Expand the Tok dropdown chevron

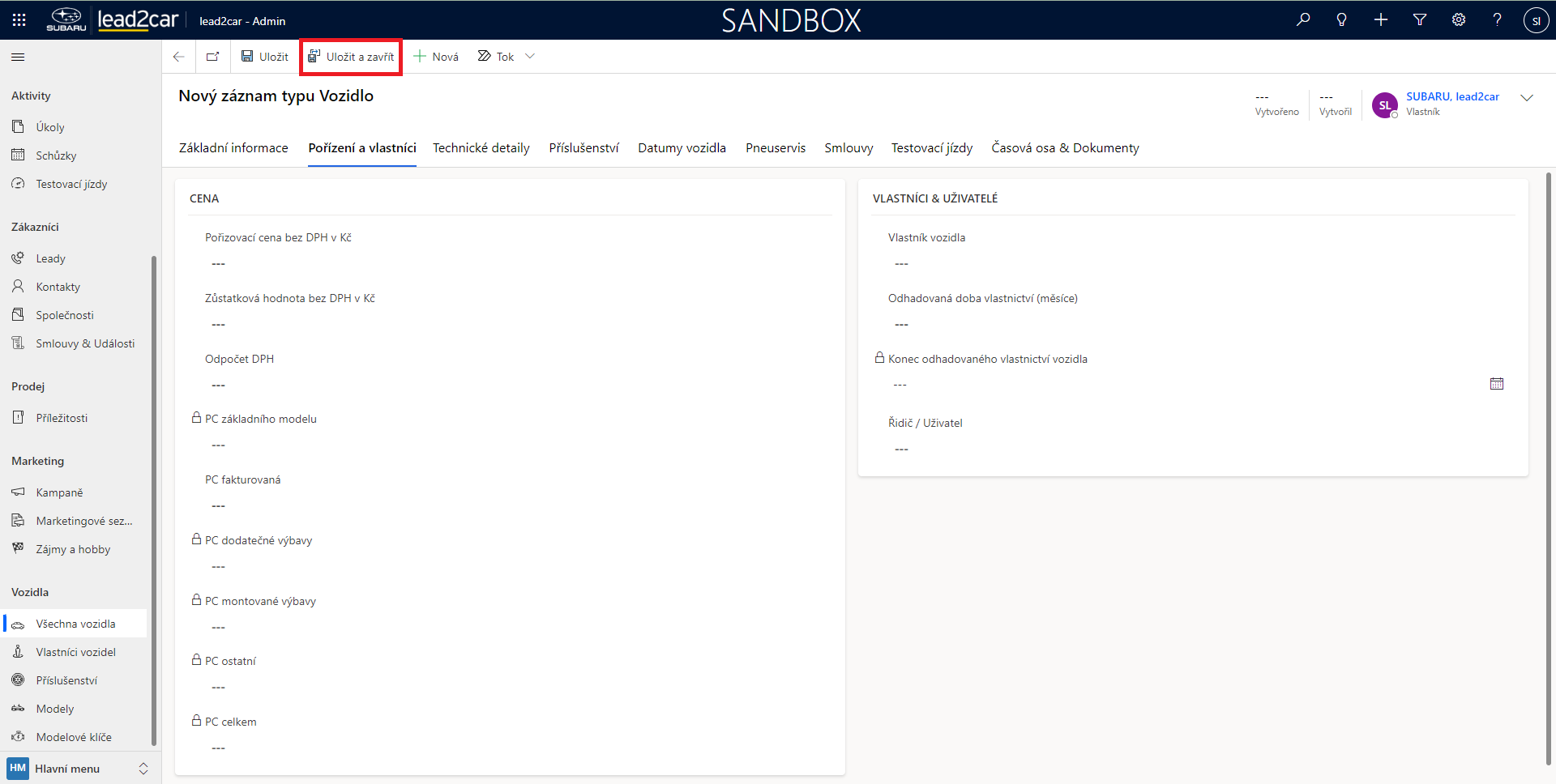[x=530, y=57]
